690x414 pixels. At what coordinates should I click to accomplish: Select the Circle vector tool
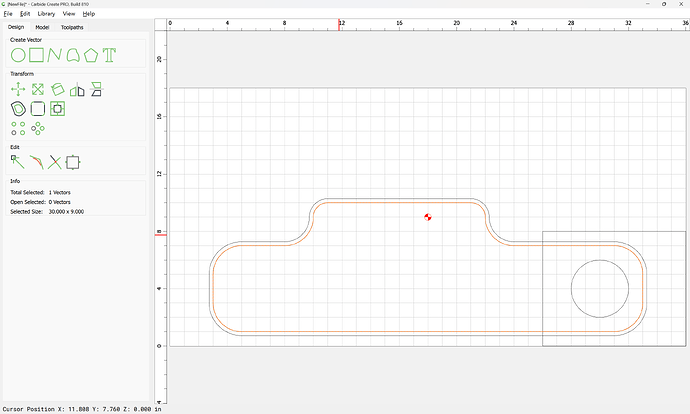click(x=18, y=55)
